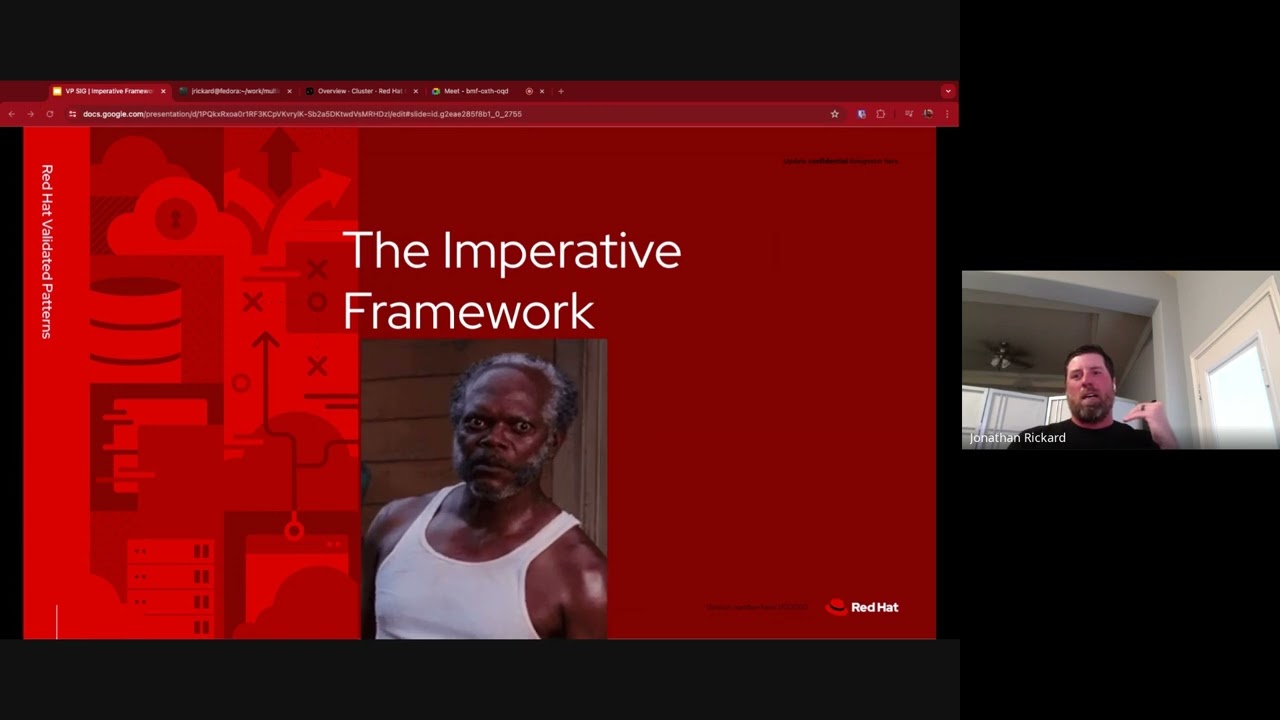Expand the tab search dropdown

[x=947, y=91]
